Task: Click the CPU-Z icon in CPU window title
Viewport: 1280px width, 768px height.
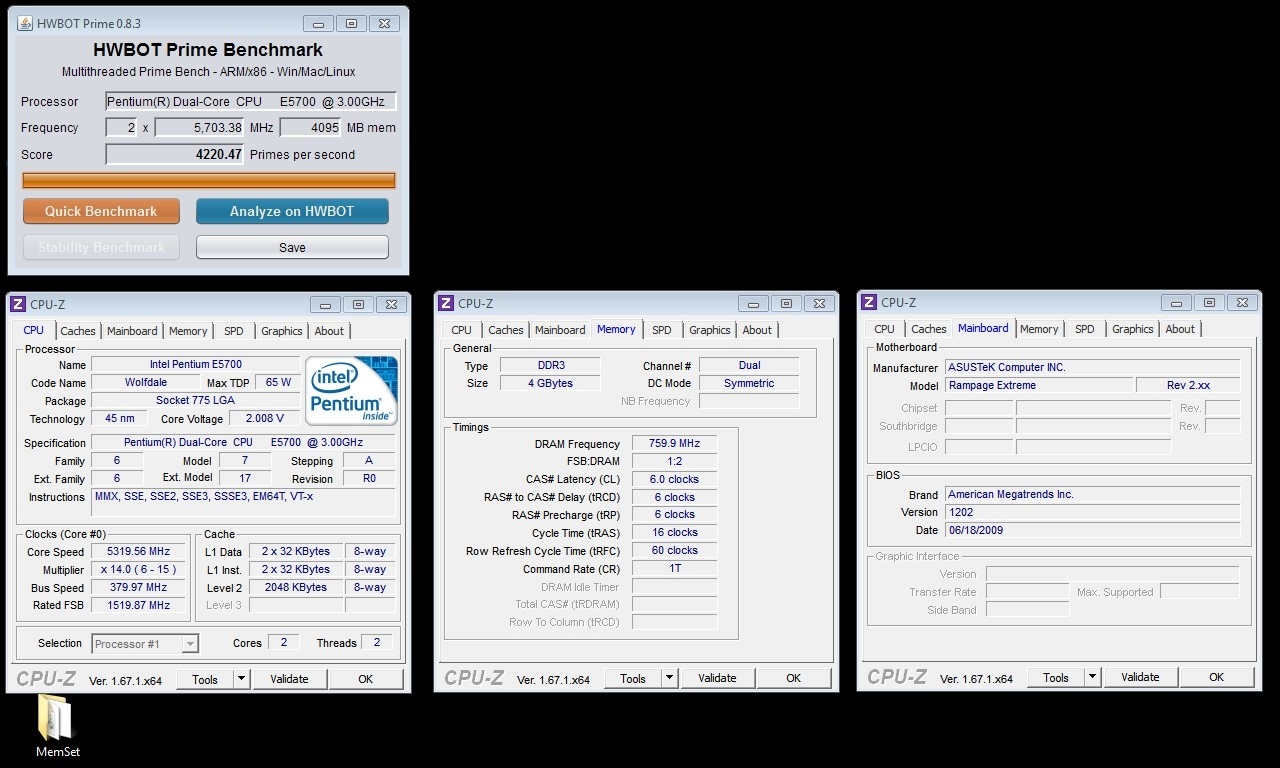Action: 17,304
